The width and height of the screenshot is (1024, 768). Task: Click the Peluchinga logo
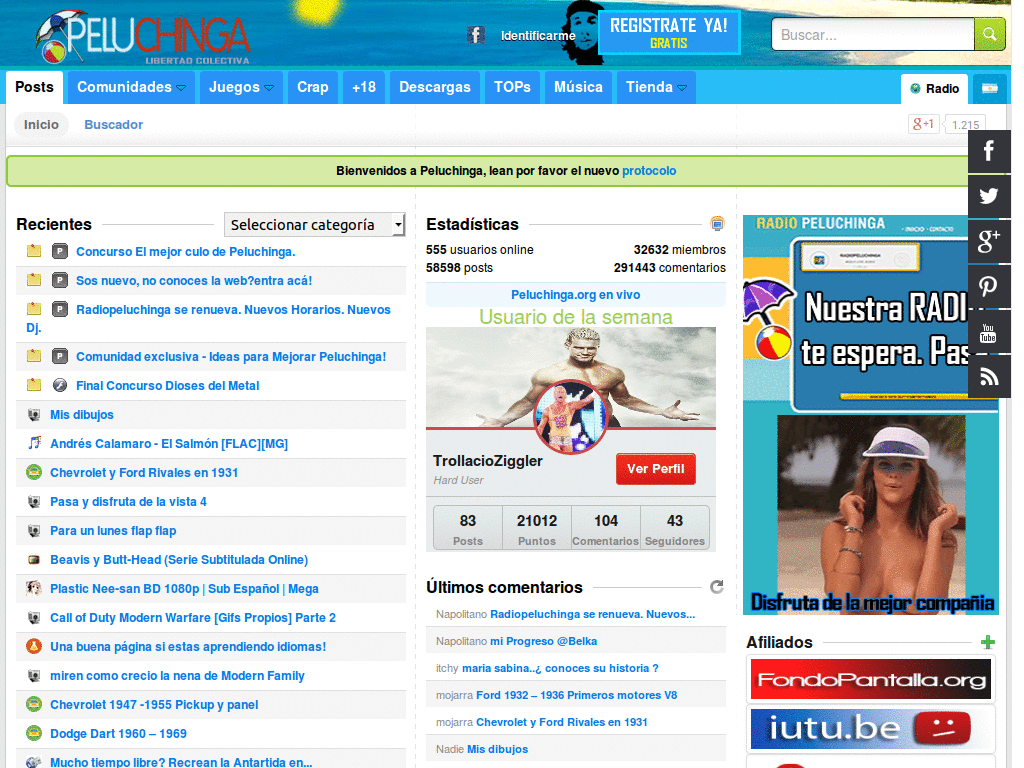[144, 36]
